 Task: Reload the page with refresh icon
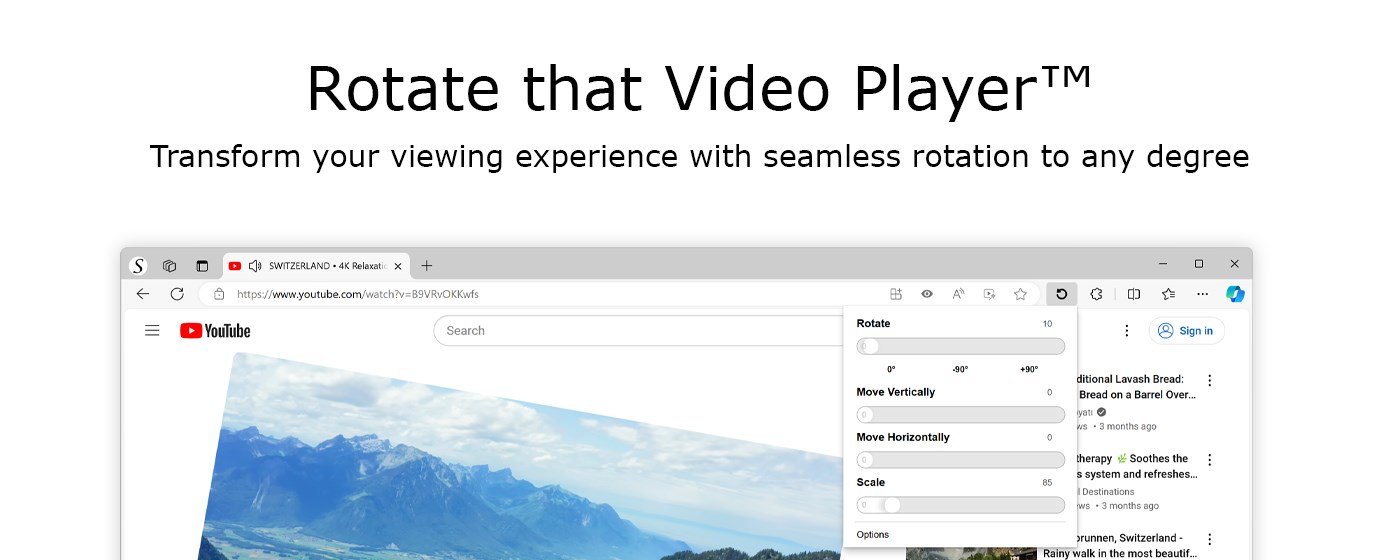coord(177,294)
